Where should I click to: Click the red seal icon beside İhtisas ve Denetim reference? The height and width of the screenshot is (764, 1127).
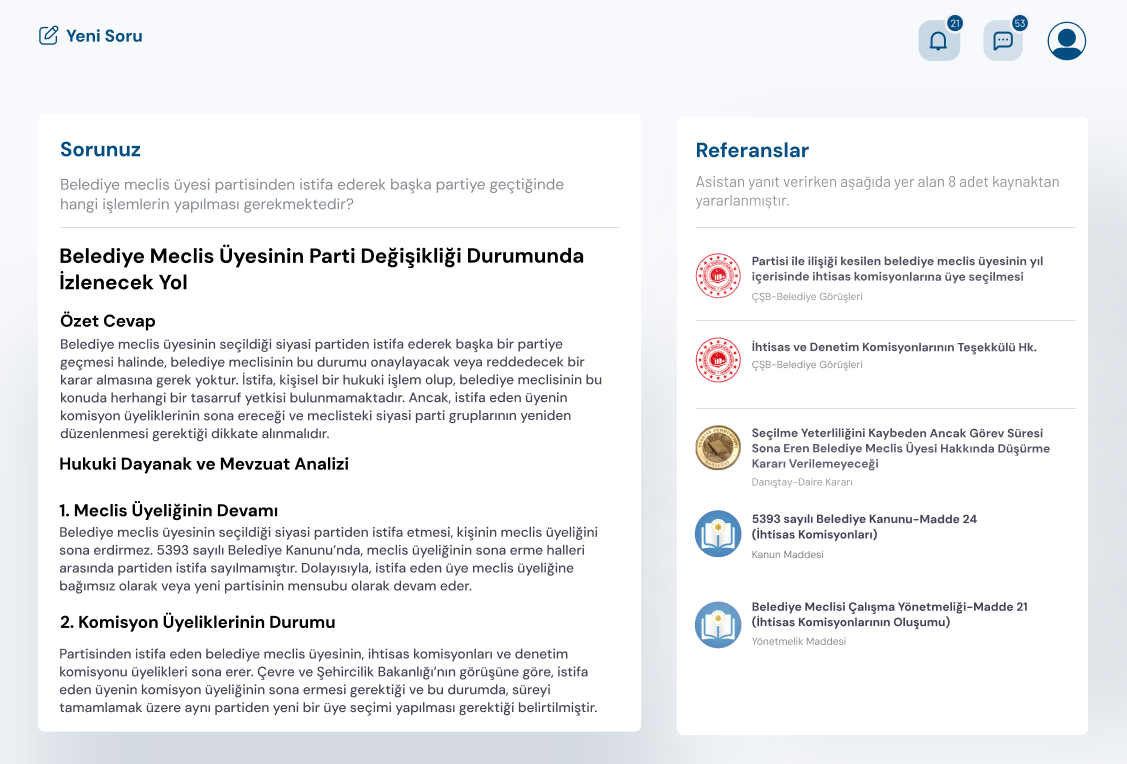[717, 360]
